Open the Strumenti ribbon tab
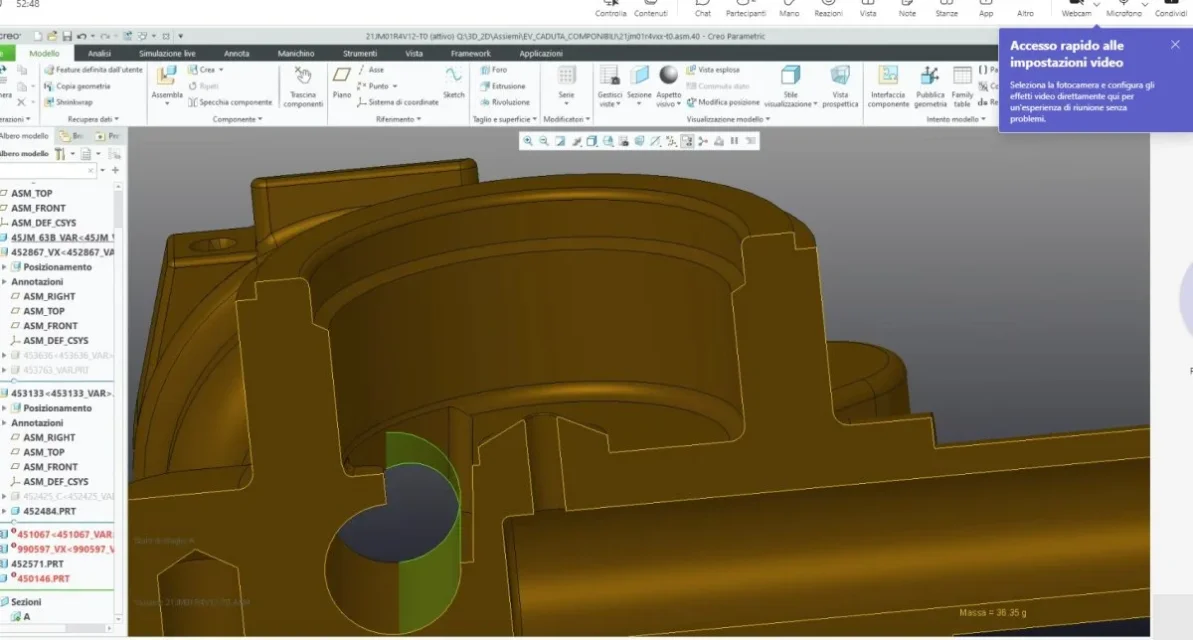1193x640 pixels. (360, 53)
